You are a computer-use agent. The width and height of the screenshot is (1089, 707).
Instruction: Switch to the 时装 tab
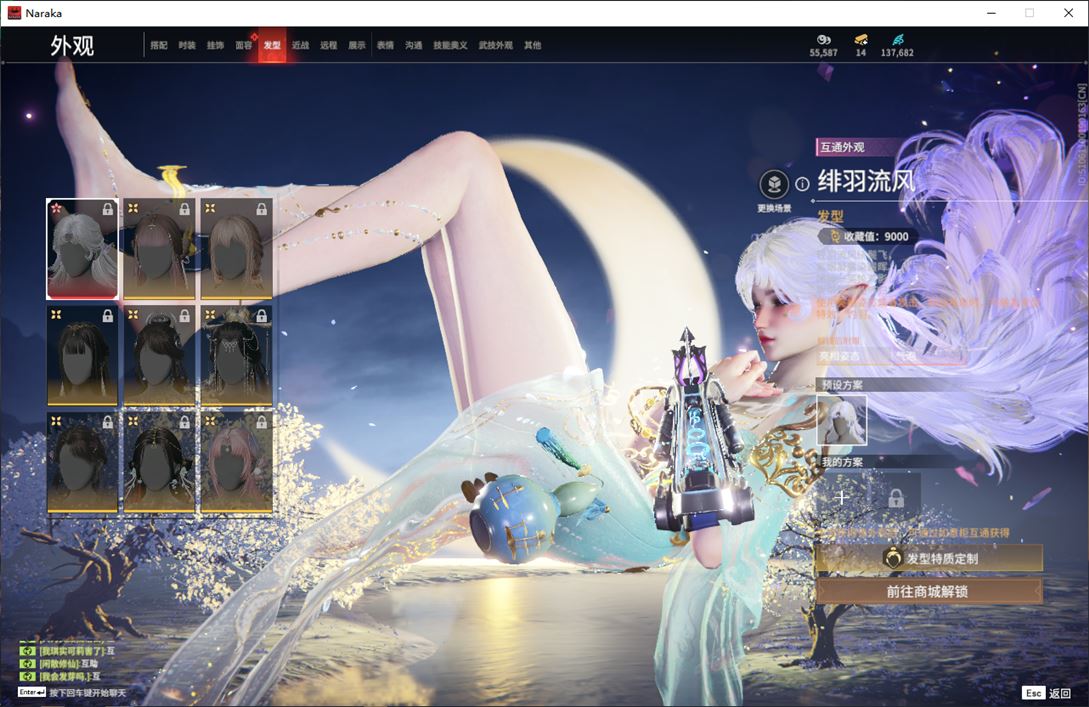click(187, 45)
